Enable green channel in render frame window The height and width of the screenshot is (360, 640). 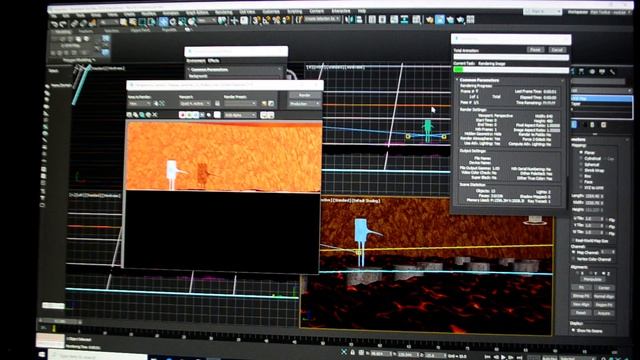pyautogui.click(x=189, y=115)
